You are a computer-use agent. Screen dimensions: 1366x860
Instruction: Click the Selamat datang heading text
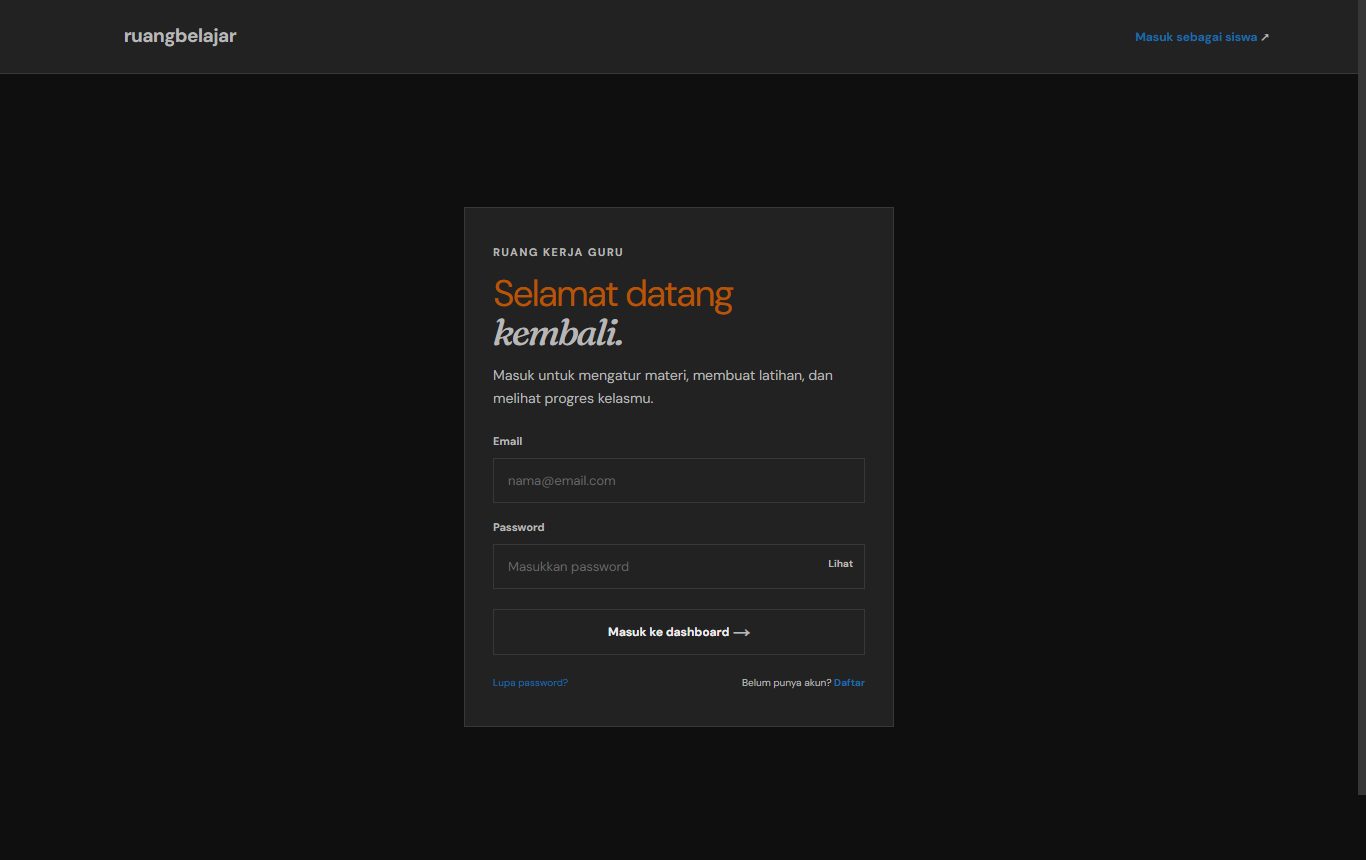pyautogui.click(x=613, y=294)
